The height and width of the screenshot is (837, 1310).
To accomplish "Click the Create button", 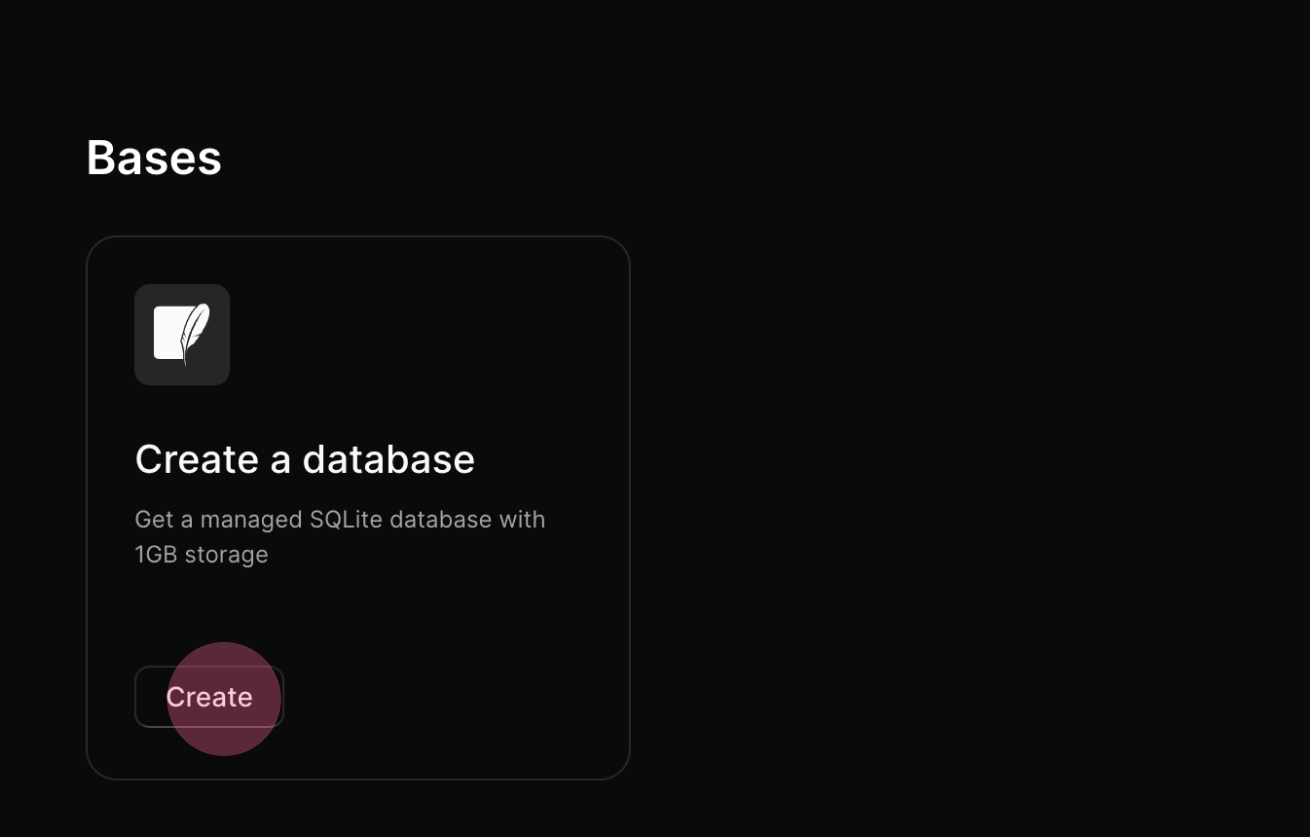I will (209, 697).
